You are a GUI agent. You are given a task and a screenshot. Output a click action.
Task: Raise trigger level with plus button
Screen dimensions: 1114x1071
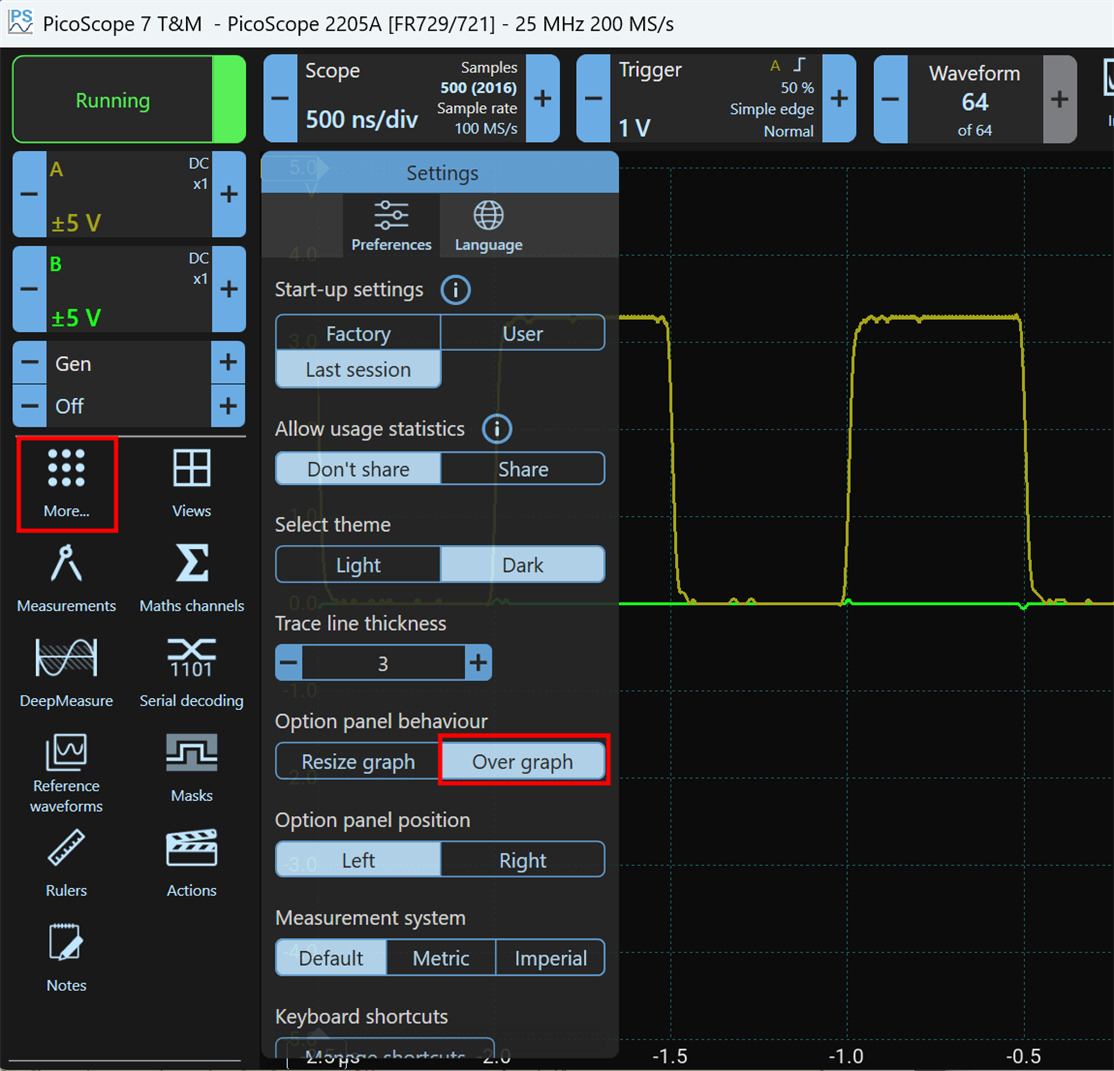point(839,99)
